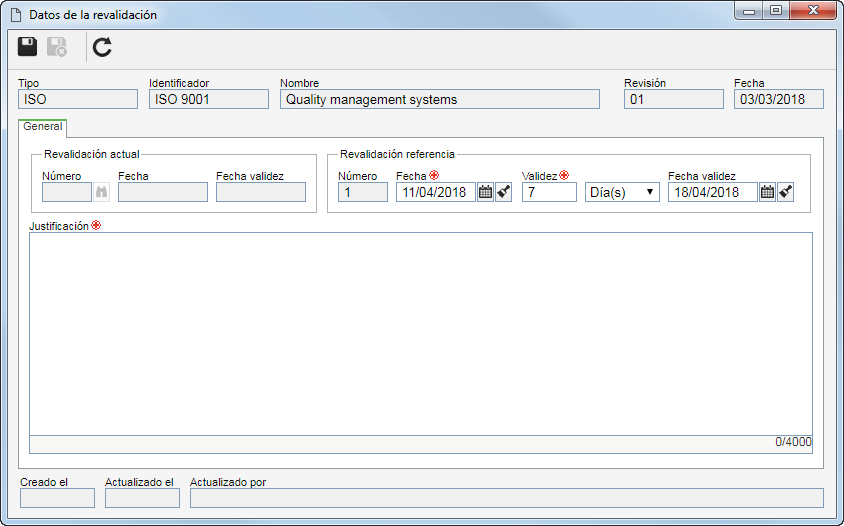The height and width of the screenshot is (526, 844).
Task: Click the Tipo field showing ISO
Action: tap(78, 99)
